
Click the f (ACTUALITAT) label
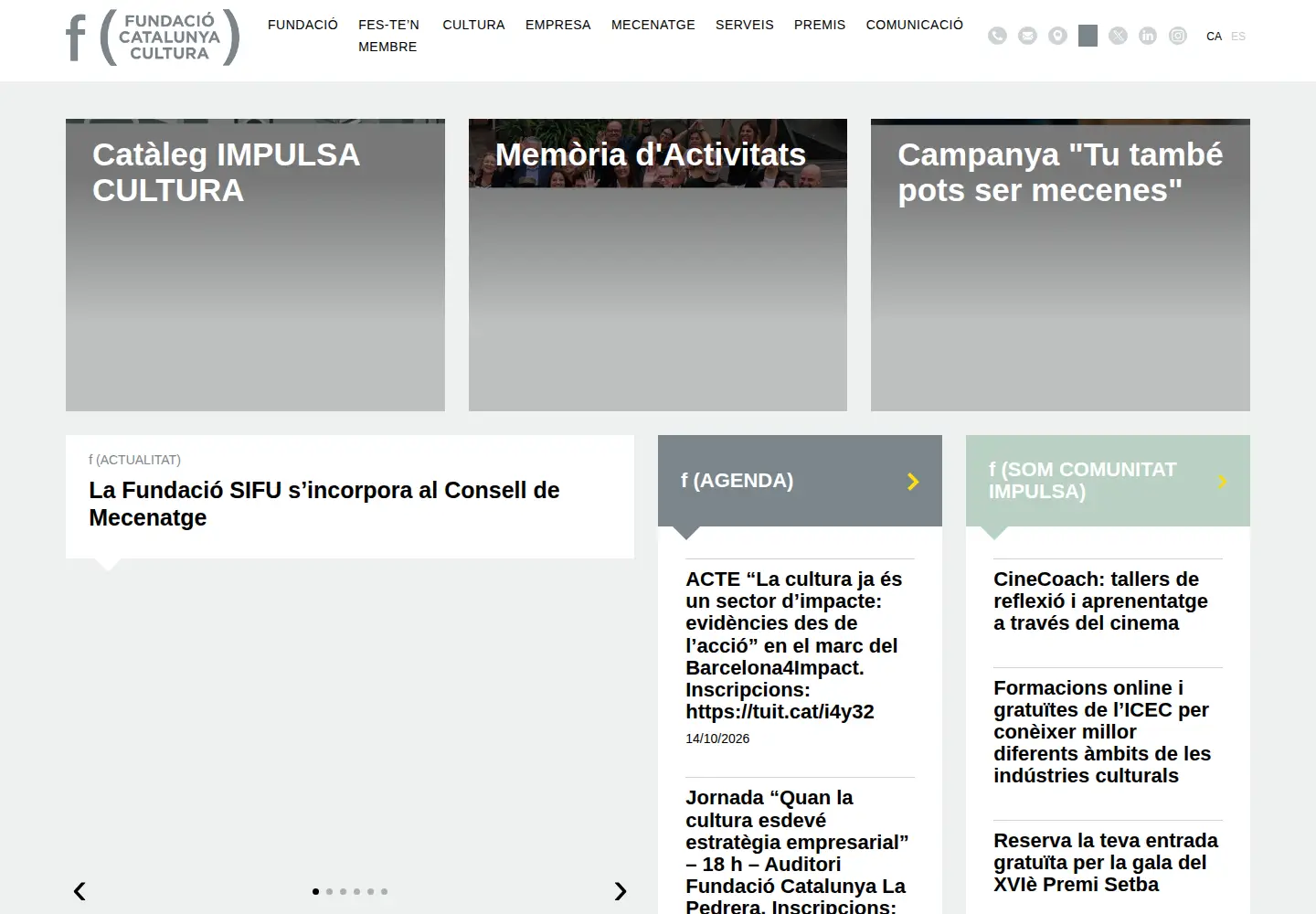click(134, 460)
